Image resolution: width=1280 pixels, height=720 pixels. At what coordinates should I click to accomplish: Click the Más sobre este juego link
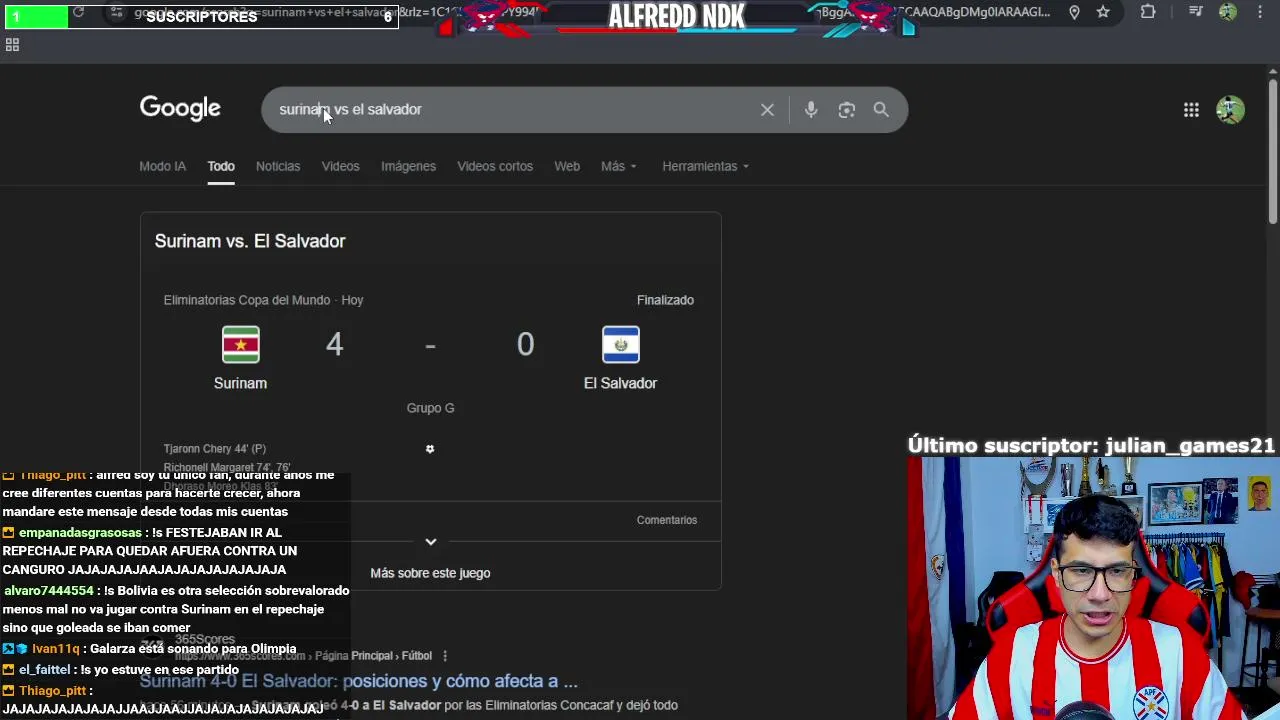[430, 573]
